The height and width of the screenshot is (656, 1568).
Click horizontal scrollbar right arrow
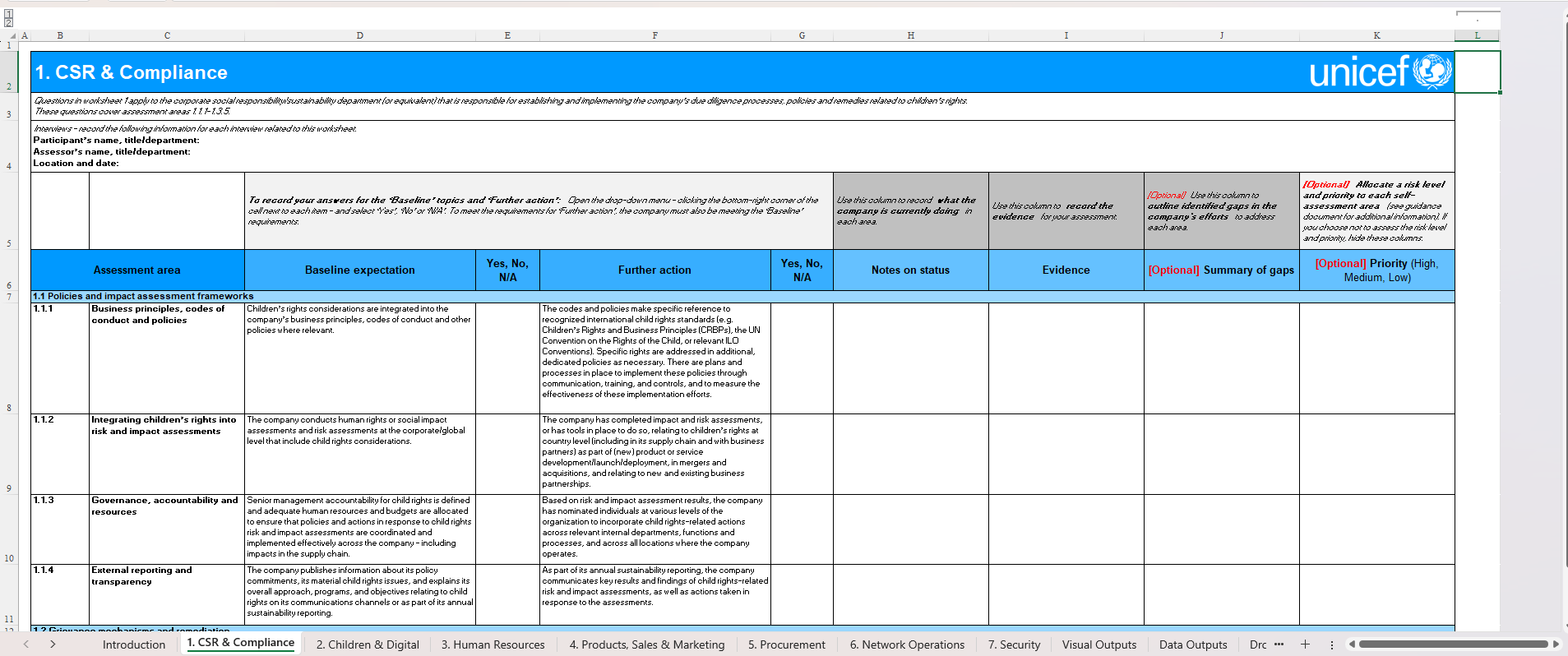[x=1555, y=644]
